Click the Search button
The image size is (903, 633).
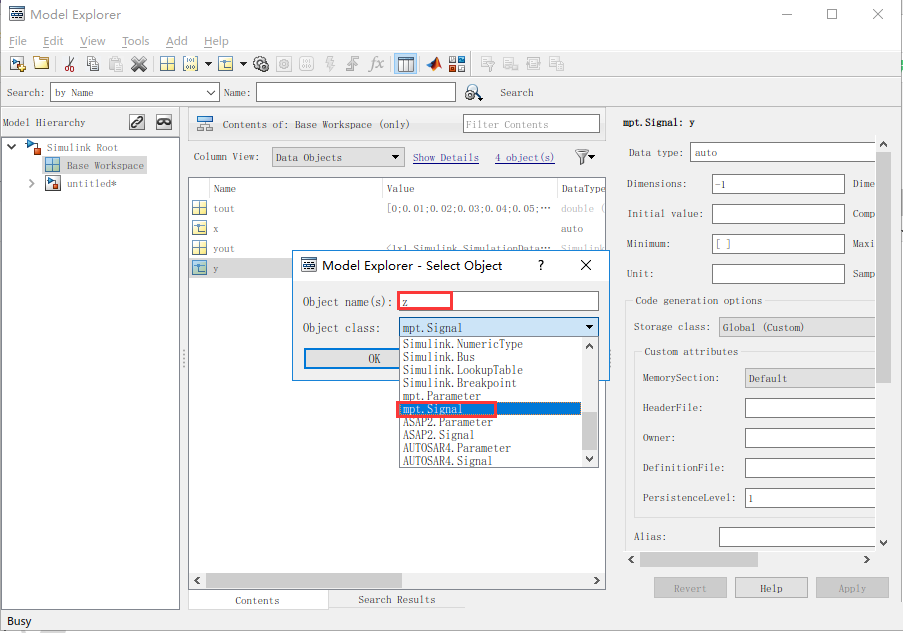[517, 93]
